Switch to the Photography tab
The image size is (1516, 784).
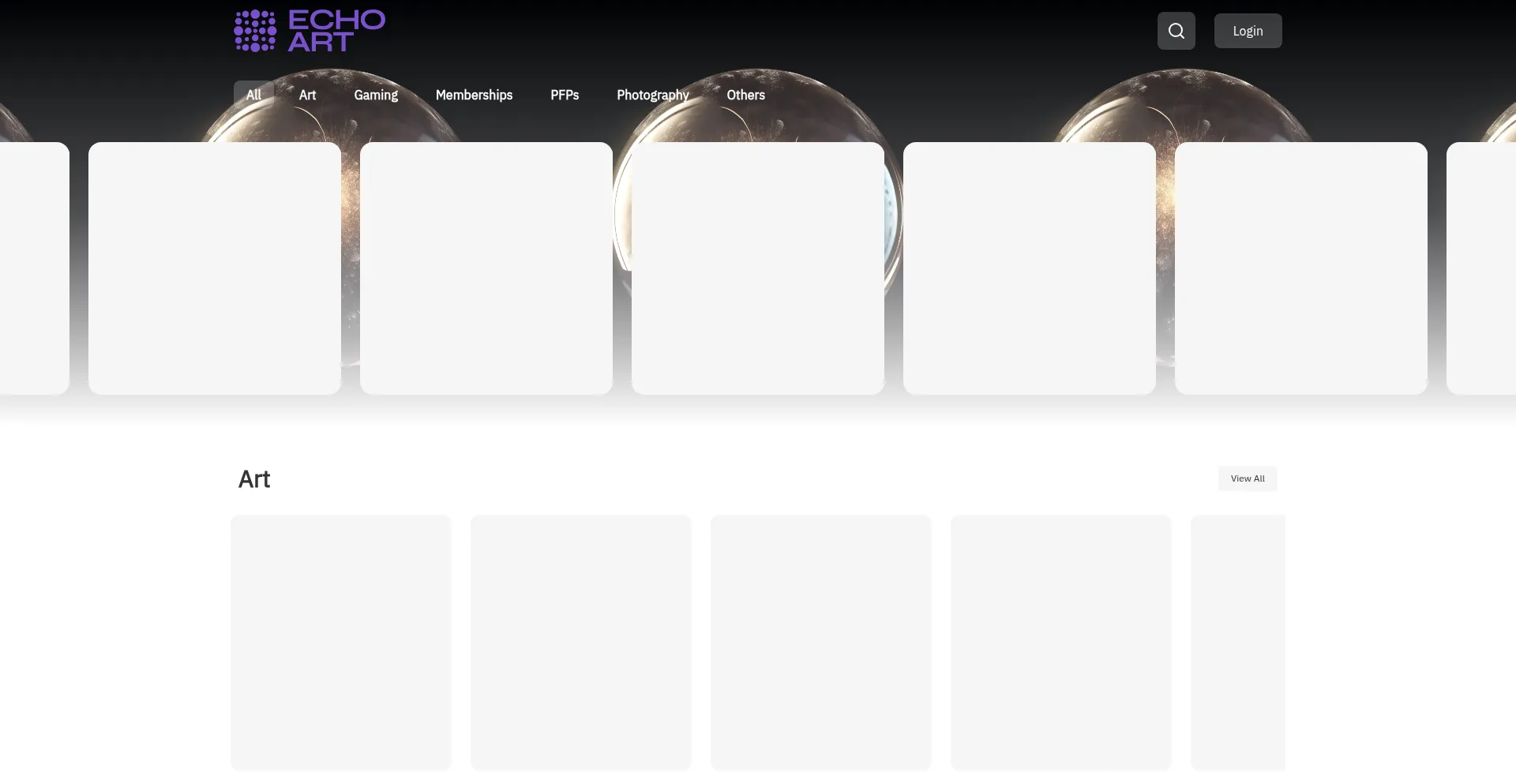[x=652, y=95]
